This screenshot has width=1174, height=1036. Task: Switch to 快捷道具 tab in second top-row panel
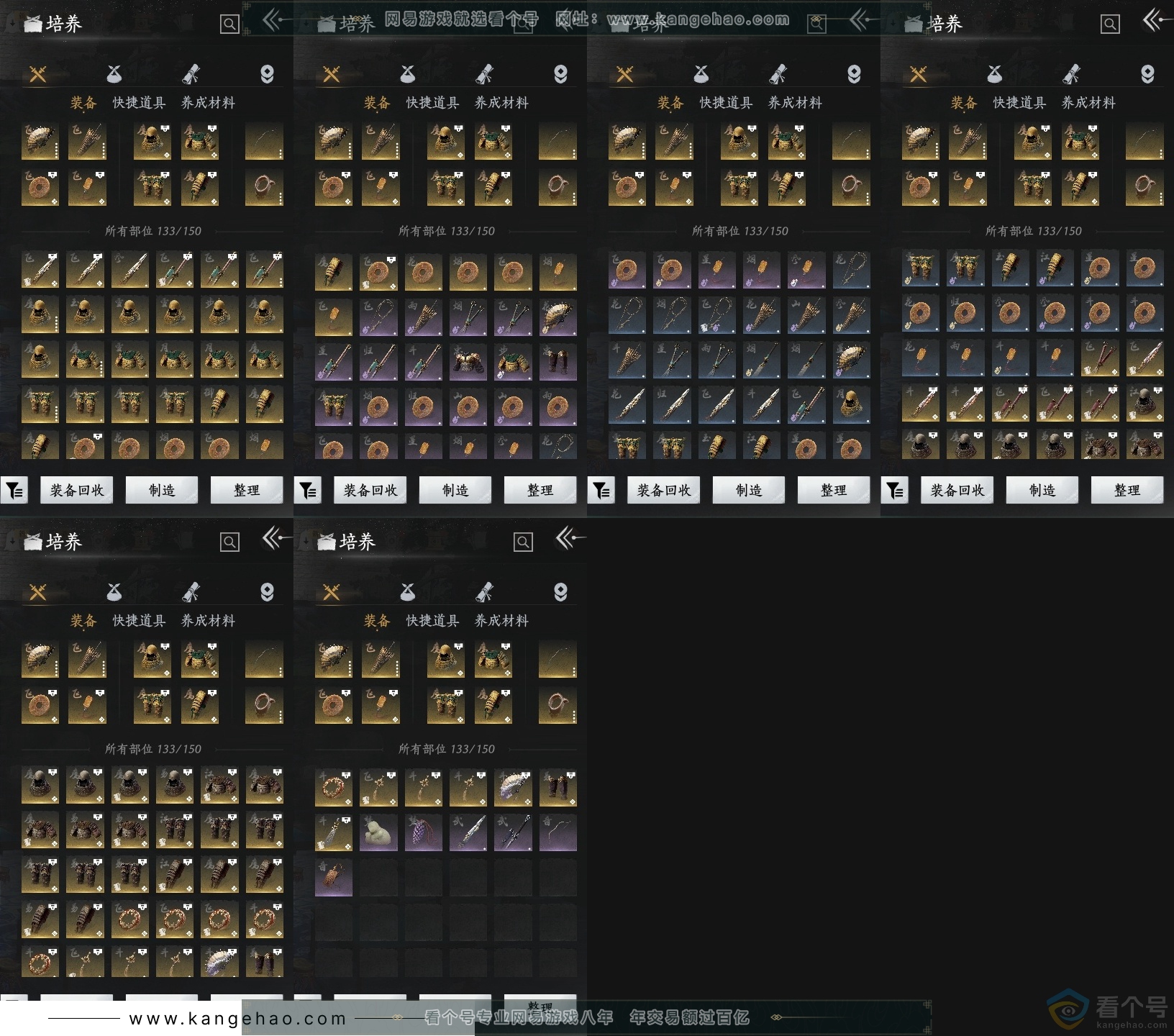tap(432, 103)
